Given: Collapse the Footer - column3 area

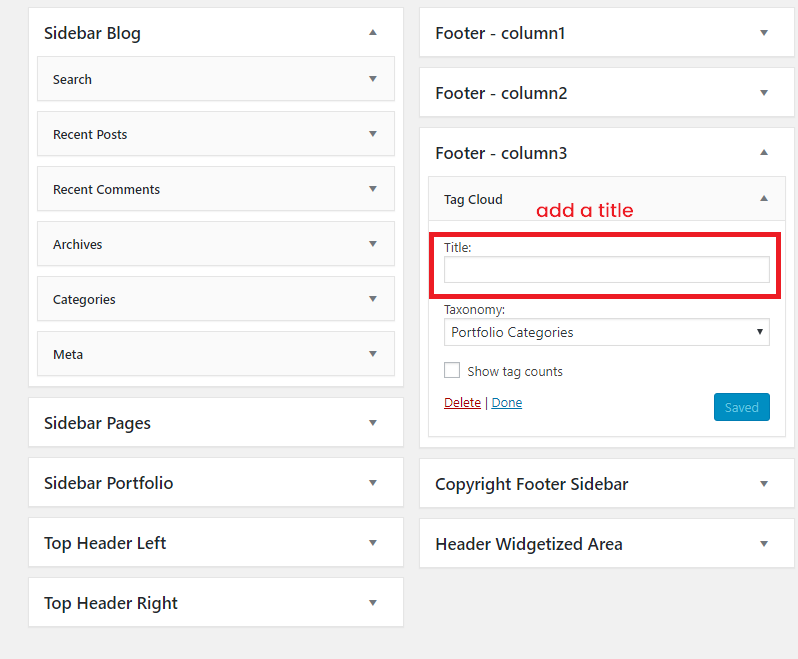Looking at the screenshot, I should [763, 153].
